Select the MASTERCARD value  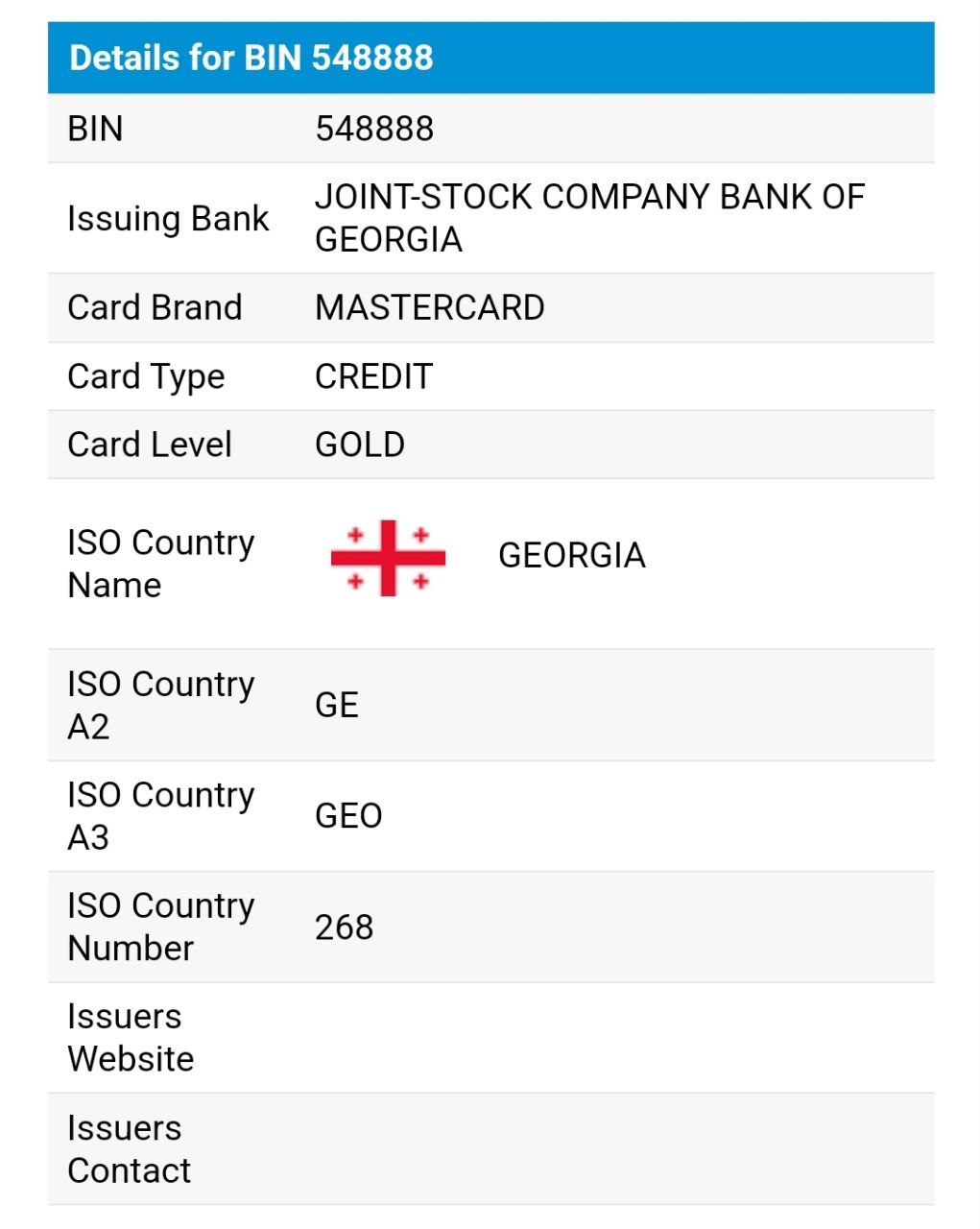point(429,308)
